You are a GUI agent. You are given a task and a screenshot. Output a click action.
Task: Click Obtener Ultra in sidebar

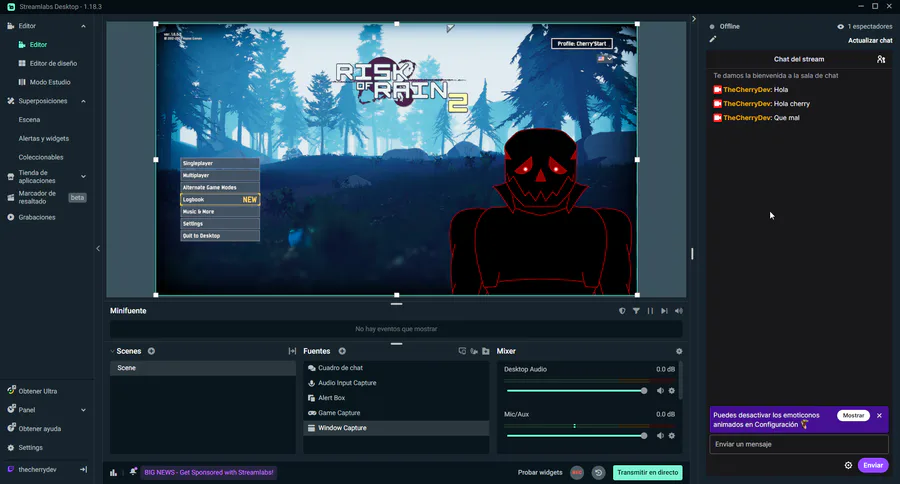click(x=37, y=391)
